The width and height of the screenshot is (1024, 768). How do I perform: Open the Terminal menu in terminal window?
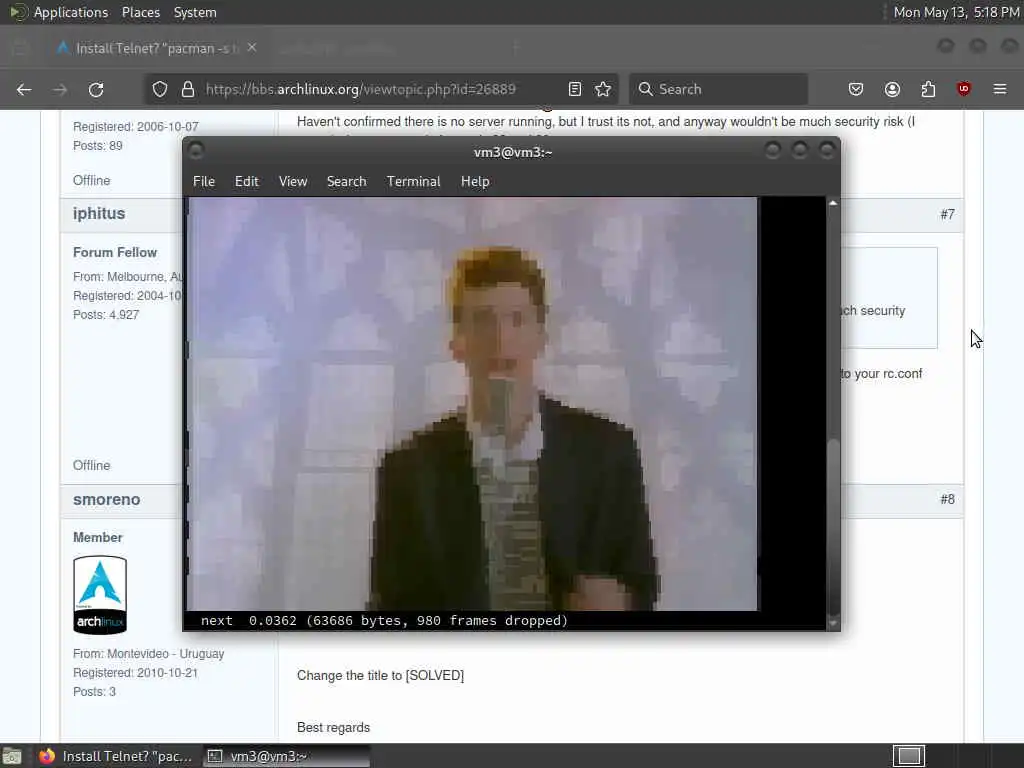413,182
